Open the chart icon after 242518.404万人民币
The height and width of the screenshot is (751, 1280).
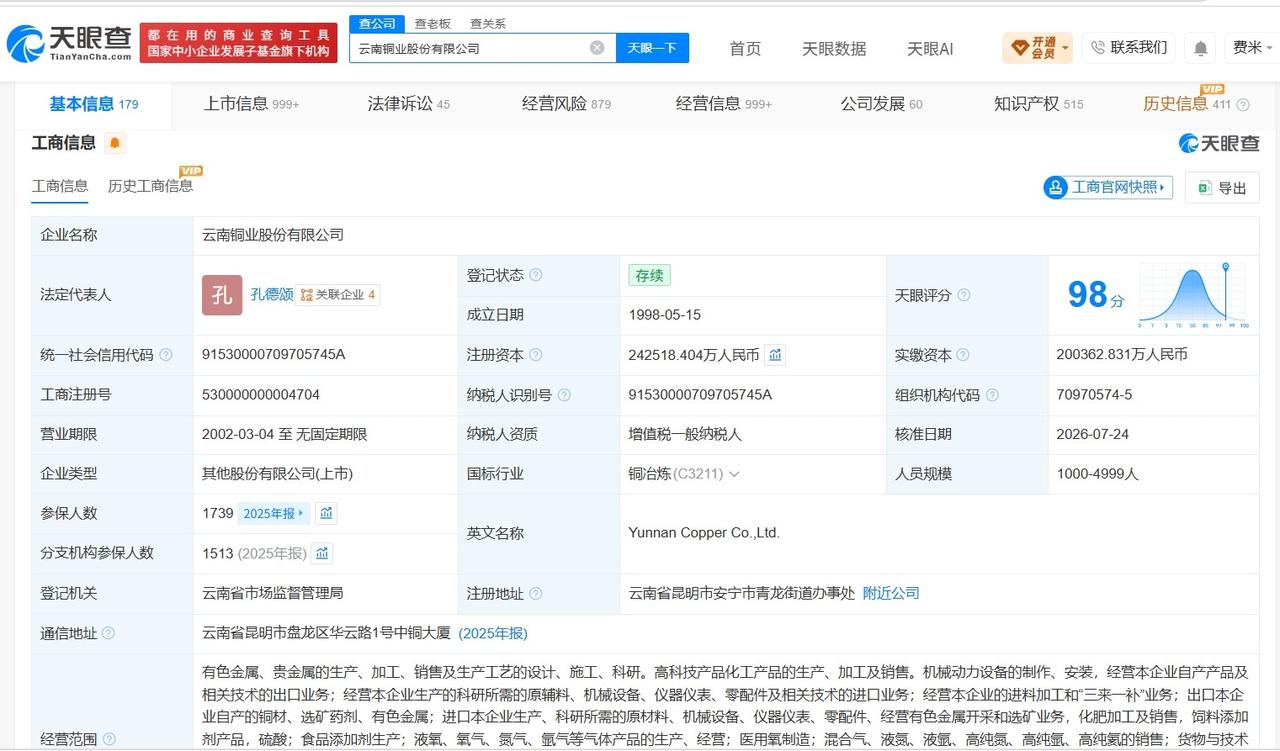pos(775,354)
